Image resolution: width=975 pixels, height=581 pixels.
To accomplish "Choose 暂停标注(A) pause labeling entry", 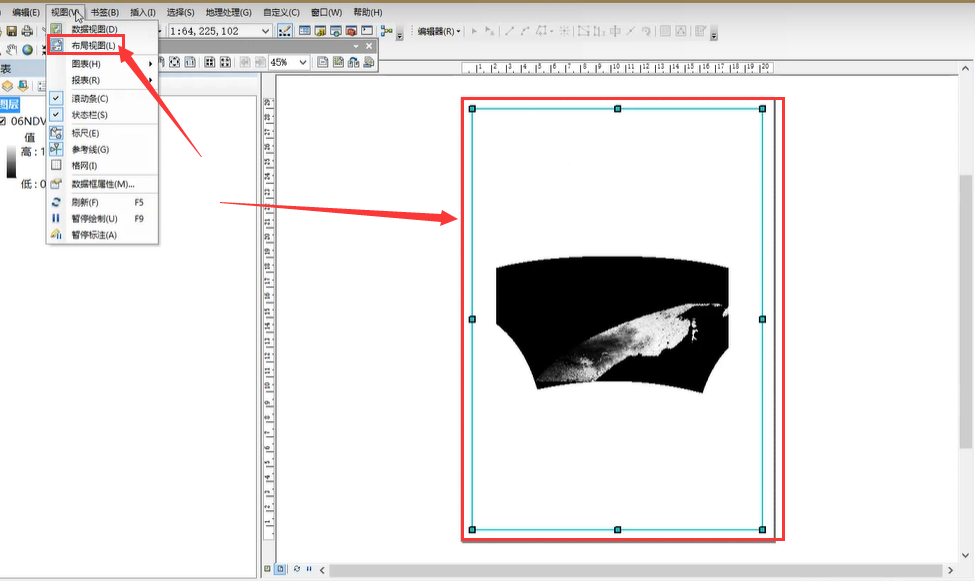I will click(x=103, y=235).
